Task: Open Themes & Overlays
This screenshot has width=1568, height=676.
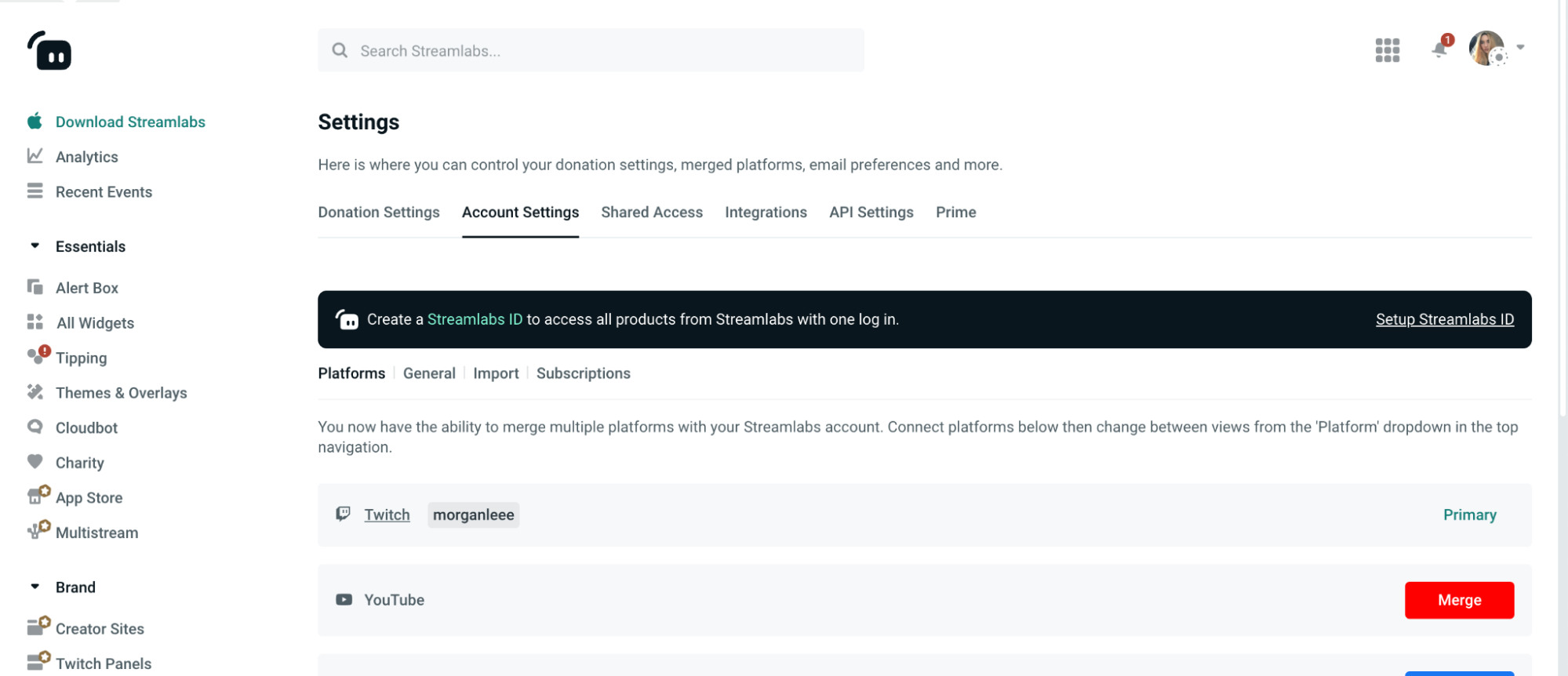Action: tap(121, 393)
